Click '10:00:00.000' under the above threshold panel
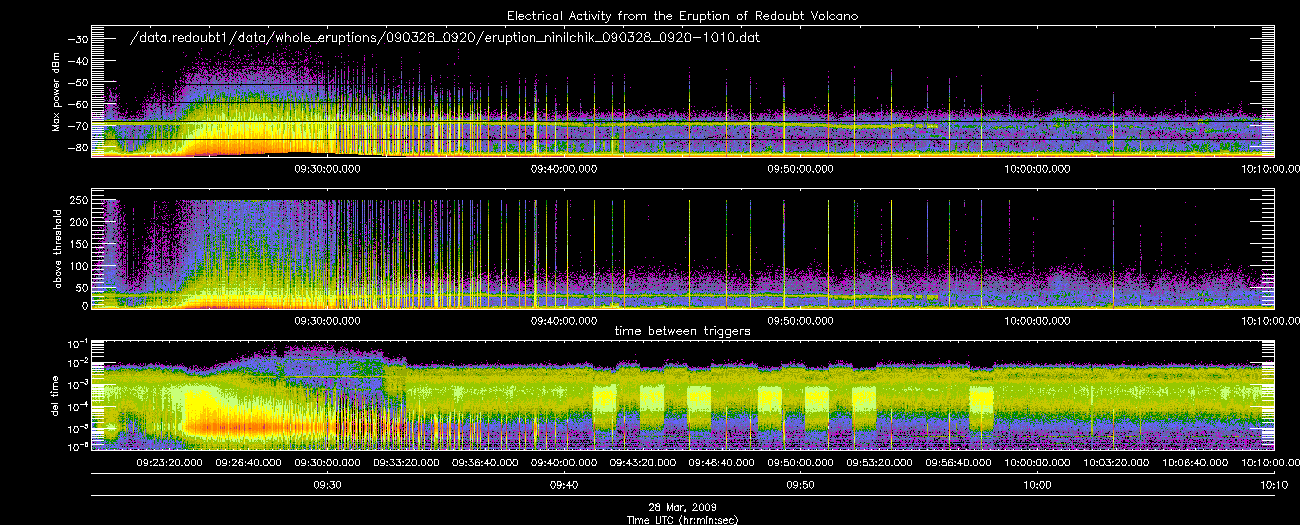This screenshot has width=1300, height=525. pos(1036,321)
